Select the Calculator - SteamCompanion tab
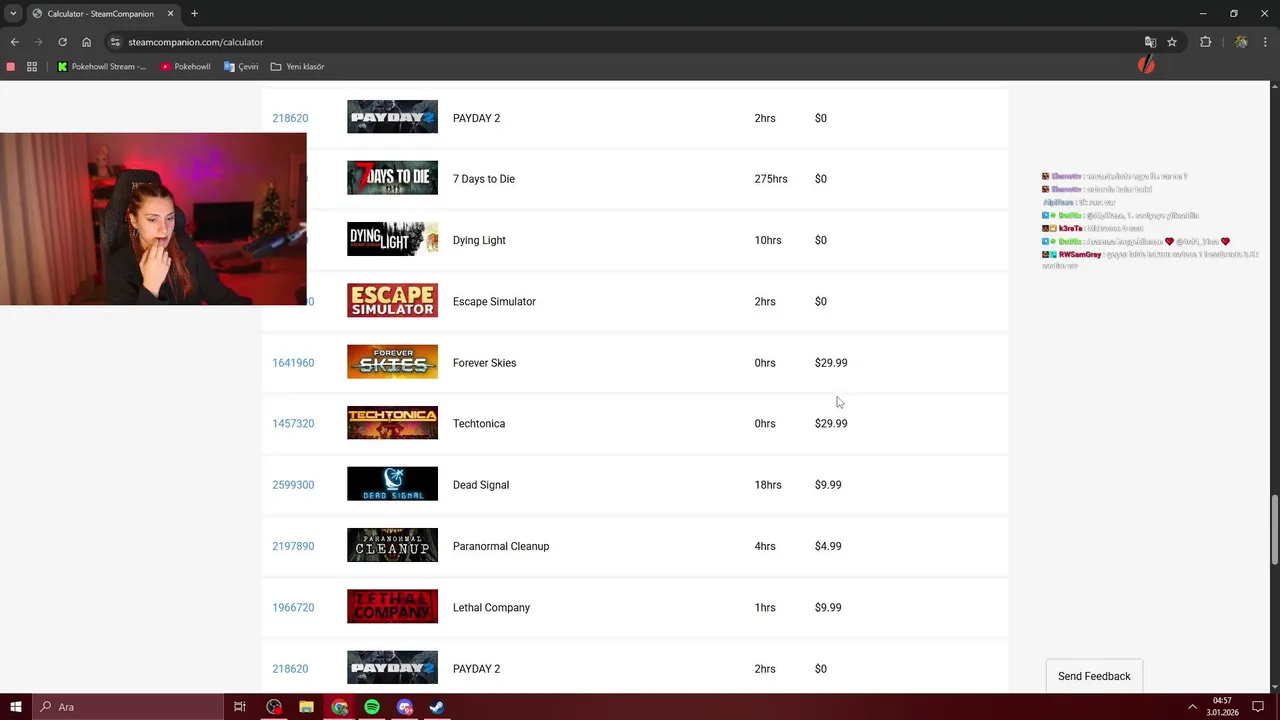 click(102, 14)
